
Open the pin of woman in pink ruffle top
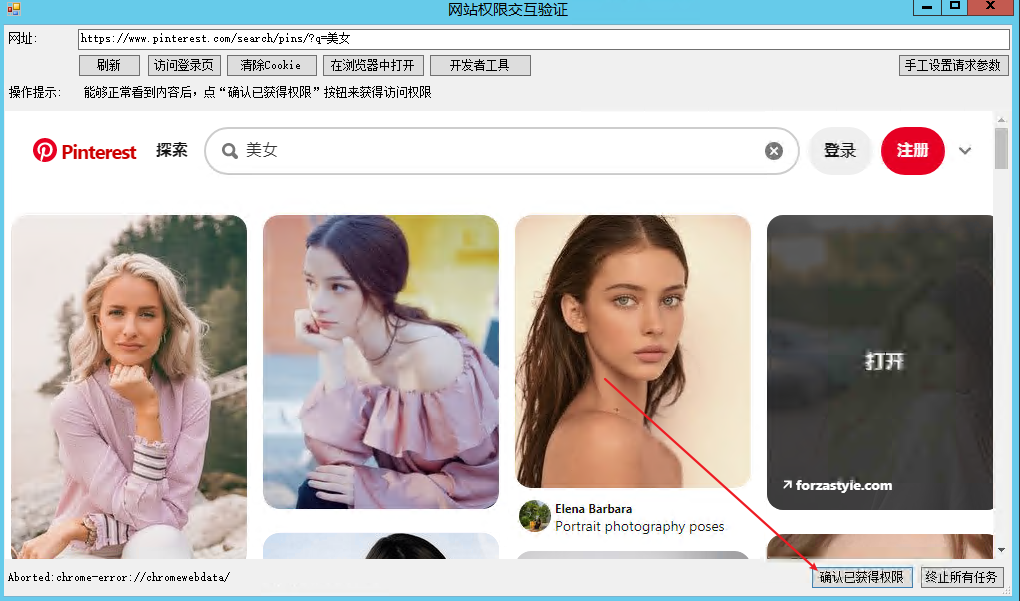(x=381, y=362)
